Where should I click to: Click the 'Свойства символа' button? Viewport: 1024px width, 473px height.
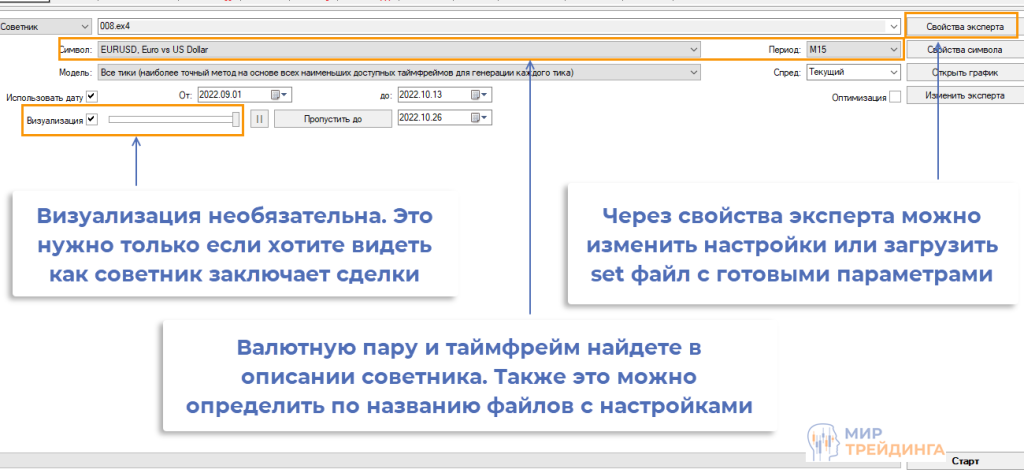[x=964, y=48]
